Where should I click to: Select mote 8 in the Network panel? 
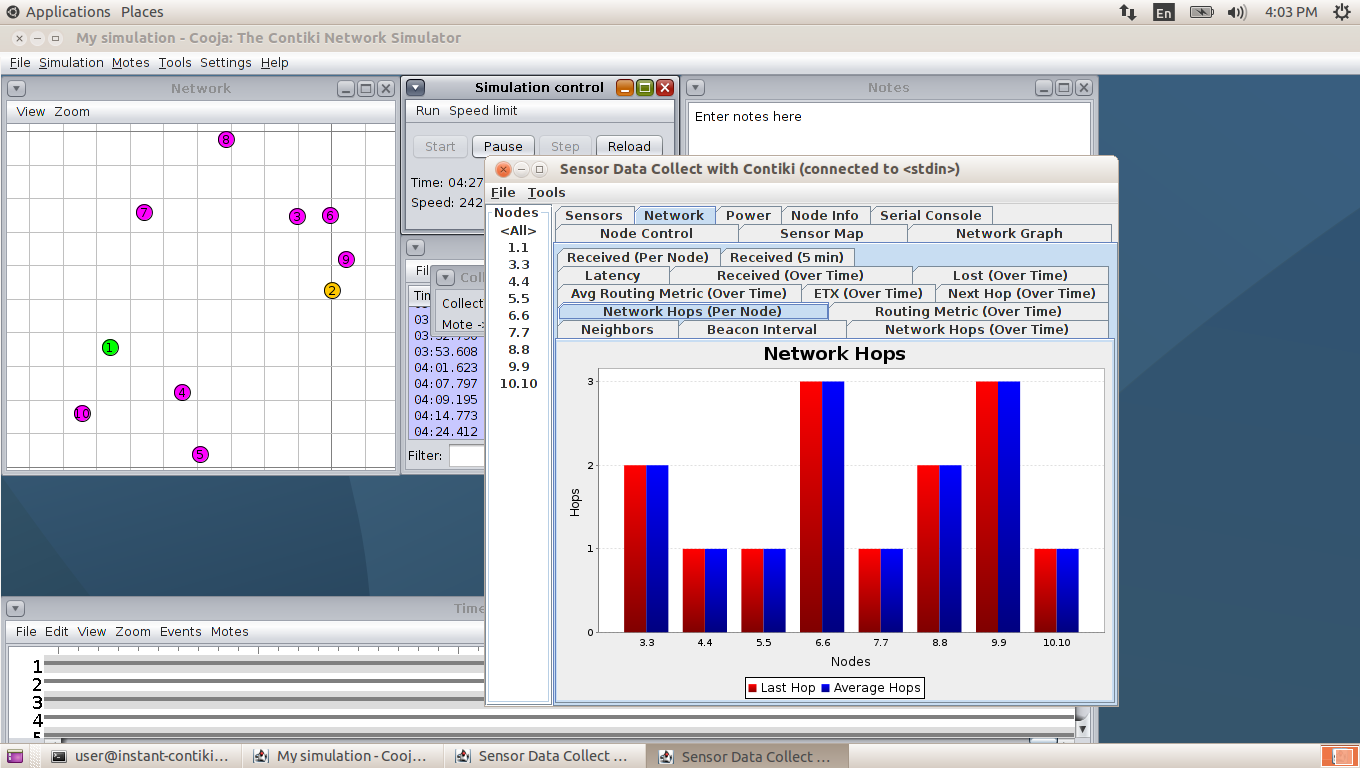point(226,140)
